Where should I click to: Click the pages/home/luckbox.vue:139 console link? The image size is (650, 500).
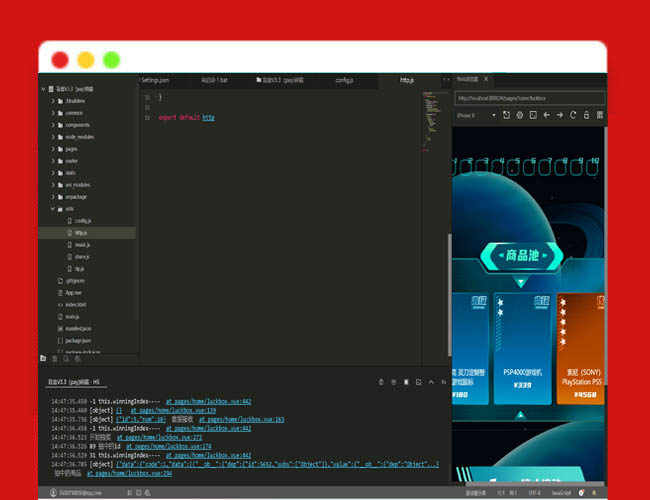(x=173, y=410)
